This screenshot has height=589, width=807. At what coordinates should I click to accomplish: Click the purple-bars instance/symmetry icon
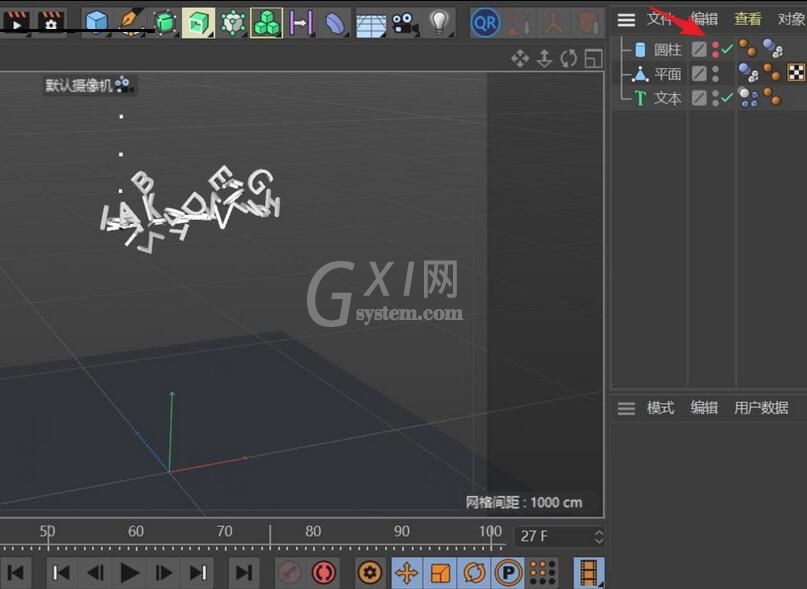(x=301, y=23)
